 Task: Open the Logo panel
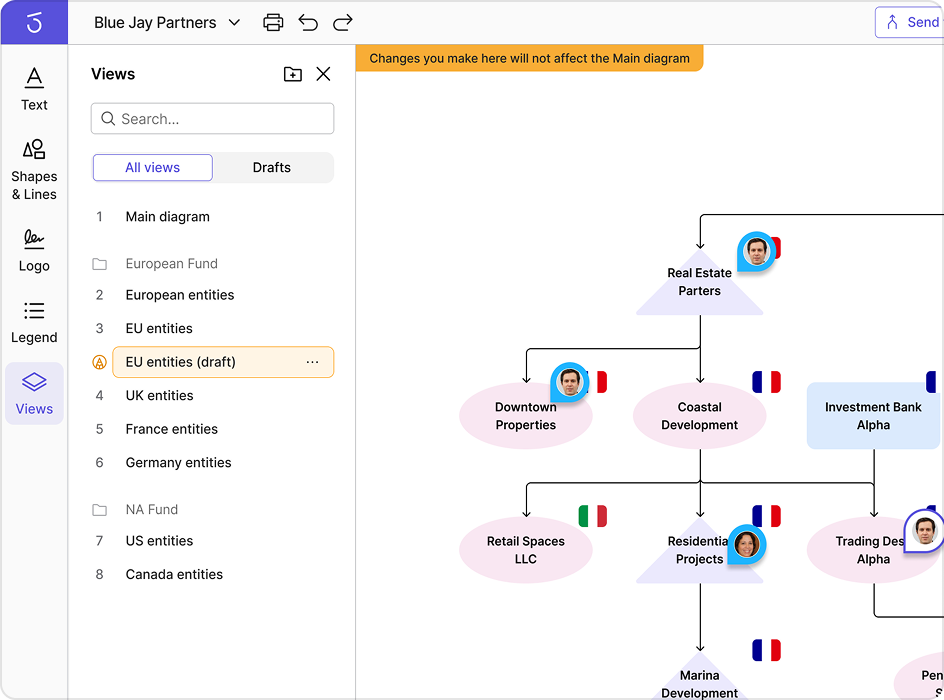tap(34, 250)
